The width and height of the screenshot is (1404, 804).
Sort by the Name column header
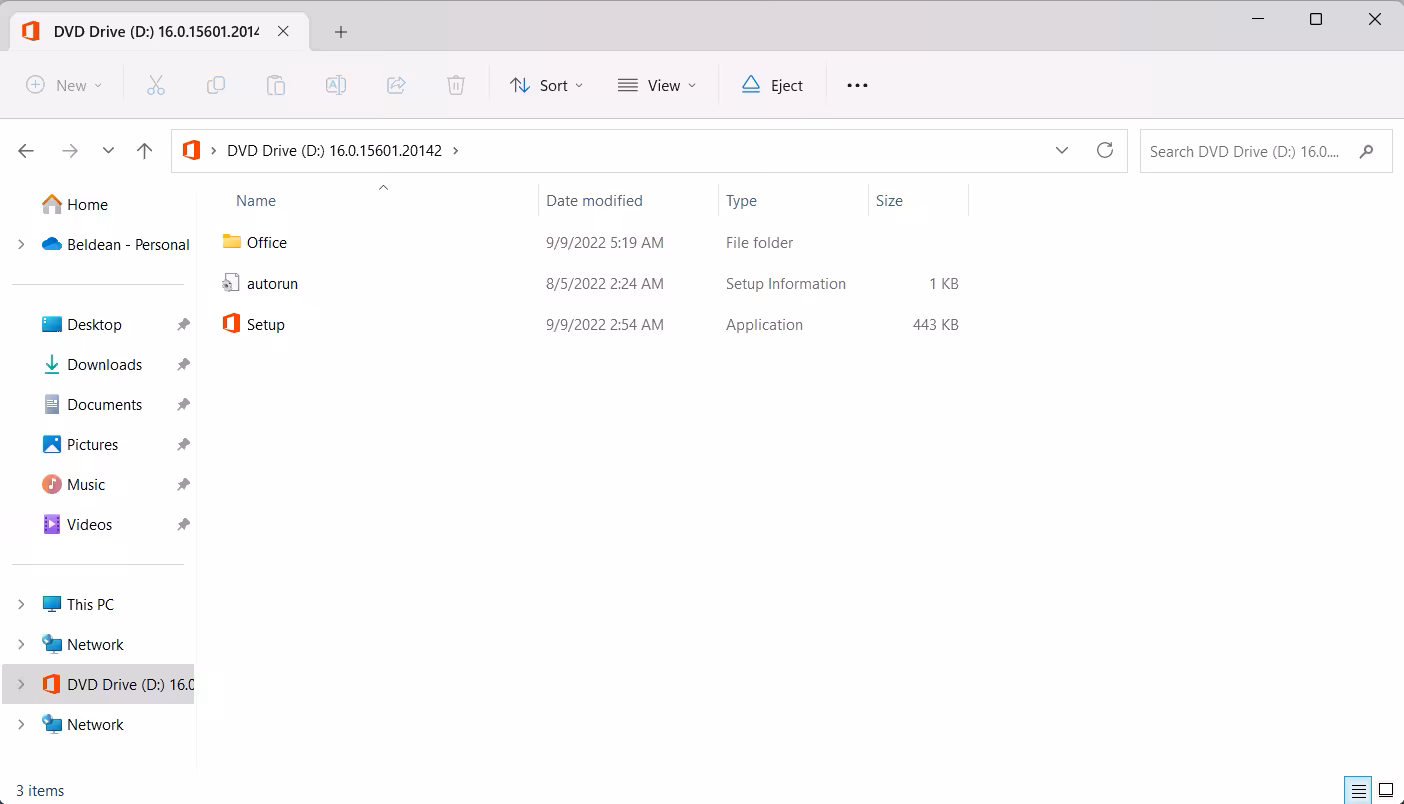[x=256, y=200]
